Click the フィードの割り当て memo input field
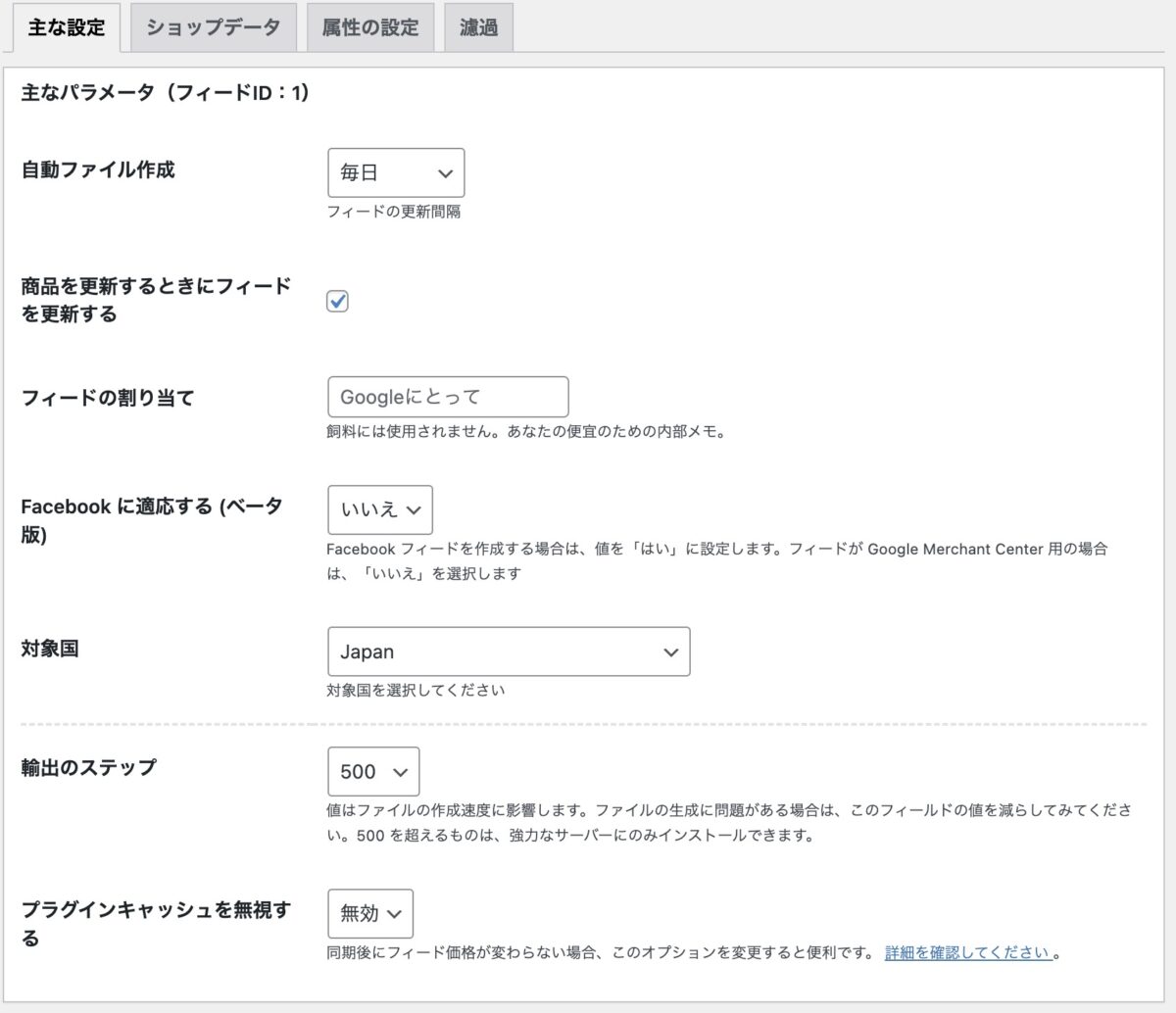 click(x=448, y=397)
